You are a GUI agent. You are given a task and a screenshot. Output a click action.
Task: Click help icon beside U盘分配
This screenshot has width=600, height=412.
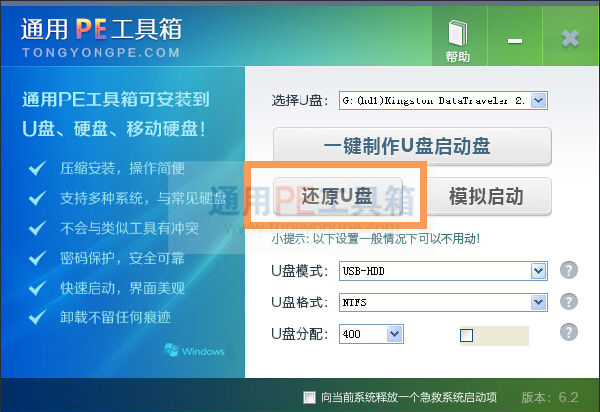click(x=569, y=332)
